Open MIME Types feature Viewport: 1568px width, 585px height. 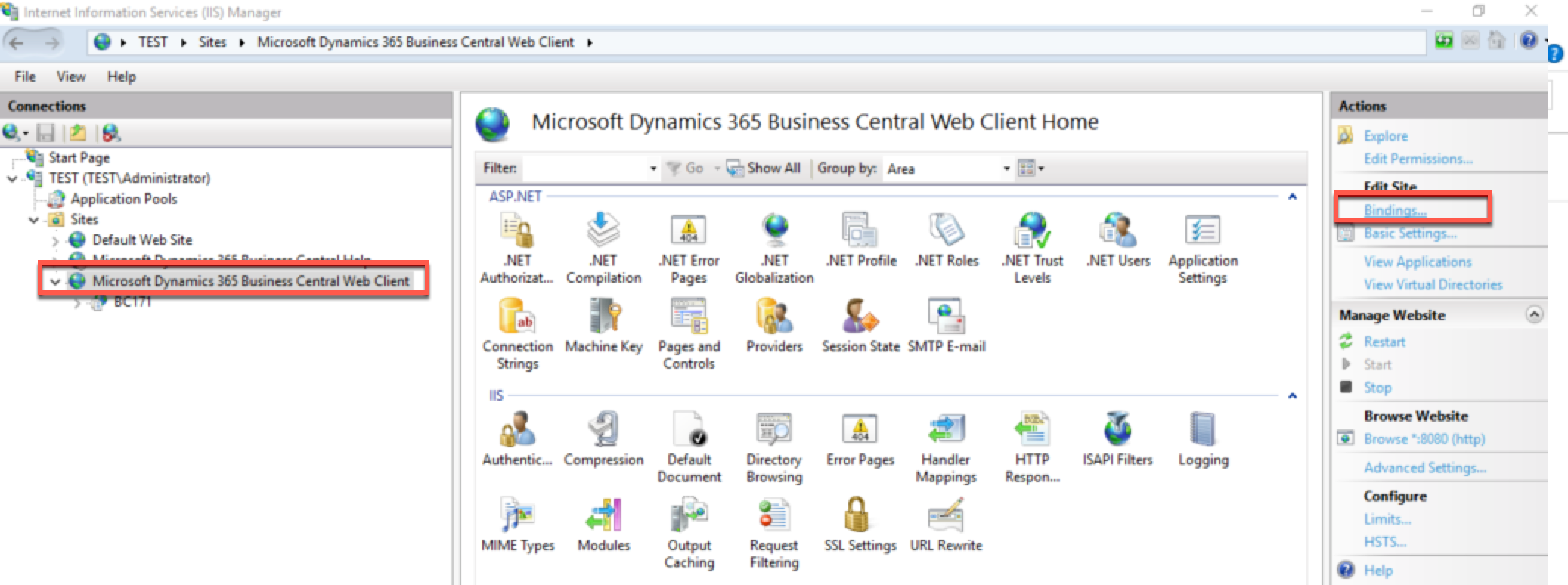[x=518, y=525]
